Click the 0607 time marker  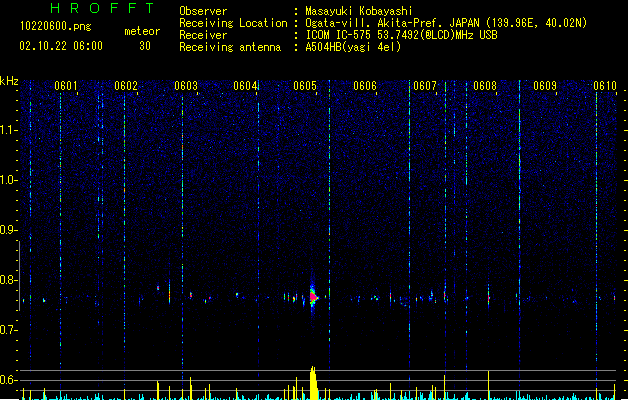point(425,86)
